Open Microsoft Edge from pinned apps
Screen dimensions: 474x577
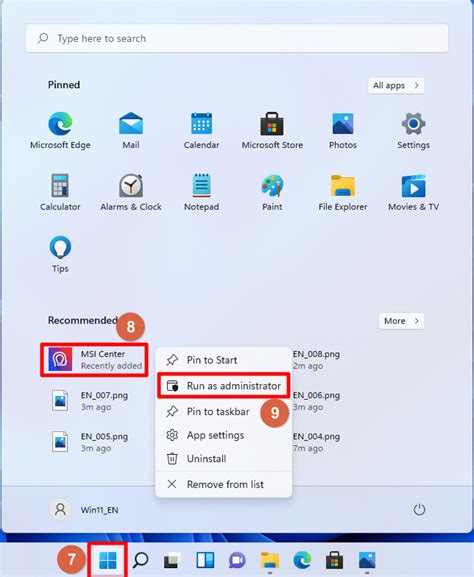point(60,131)
